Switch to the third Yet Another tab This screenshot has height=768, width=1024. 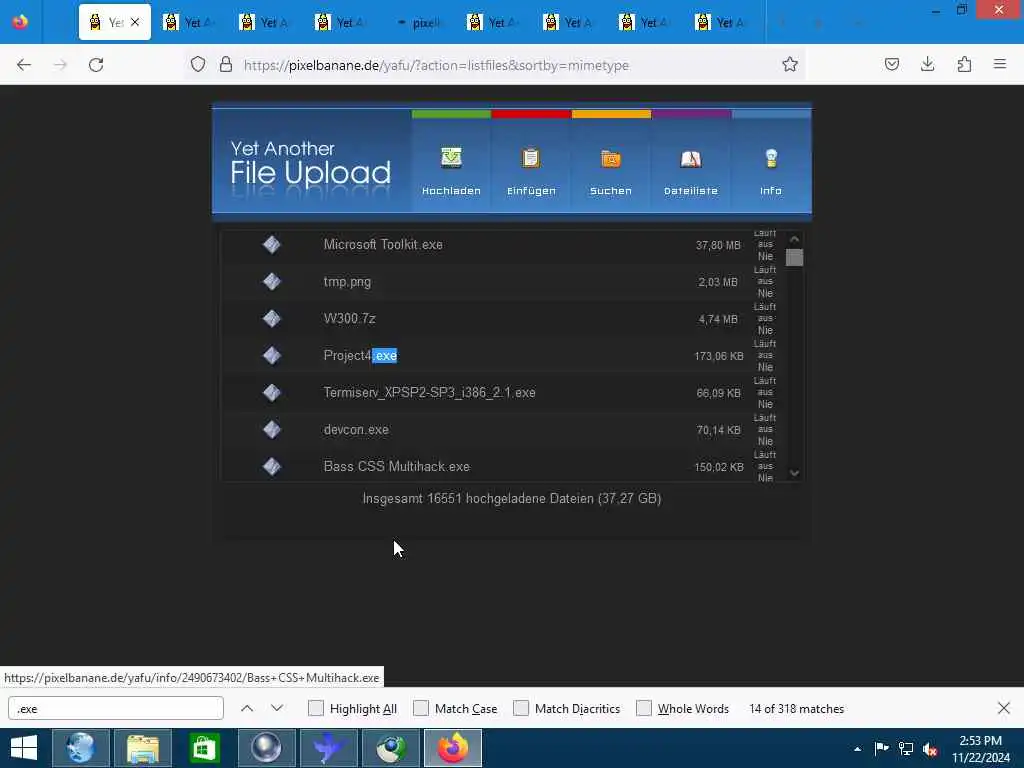pyautogui.click(x=265, y=22)
